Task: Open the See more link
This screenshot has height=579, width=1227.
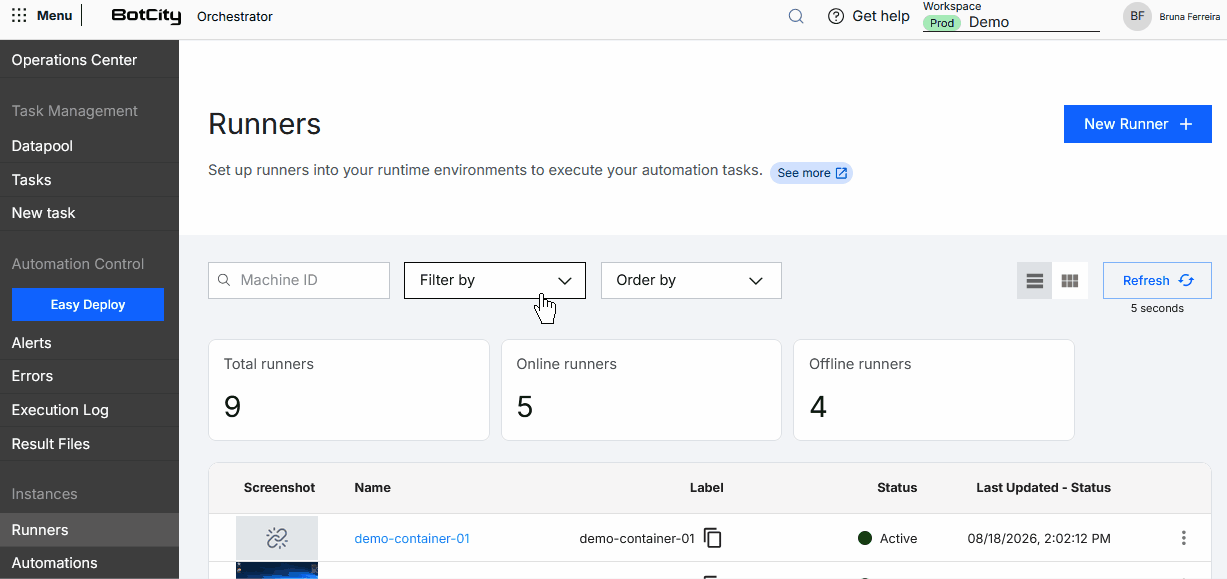Action: click(811, 173)
